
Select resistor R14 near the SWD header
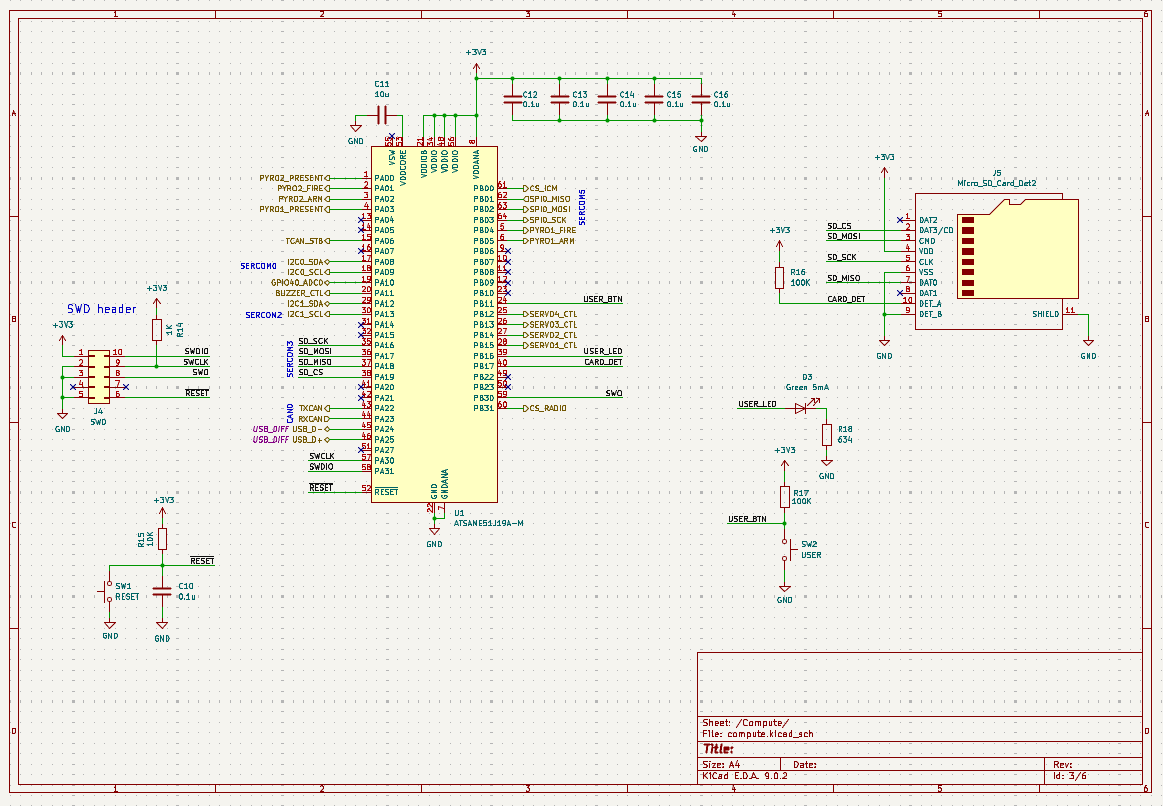coord(156,330)
